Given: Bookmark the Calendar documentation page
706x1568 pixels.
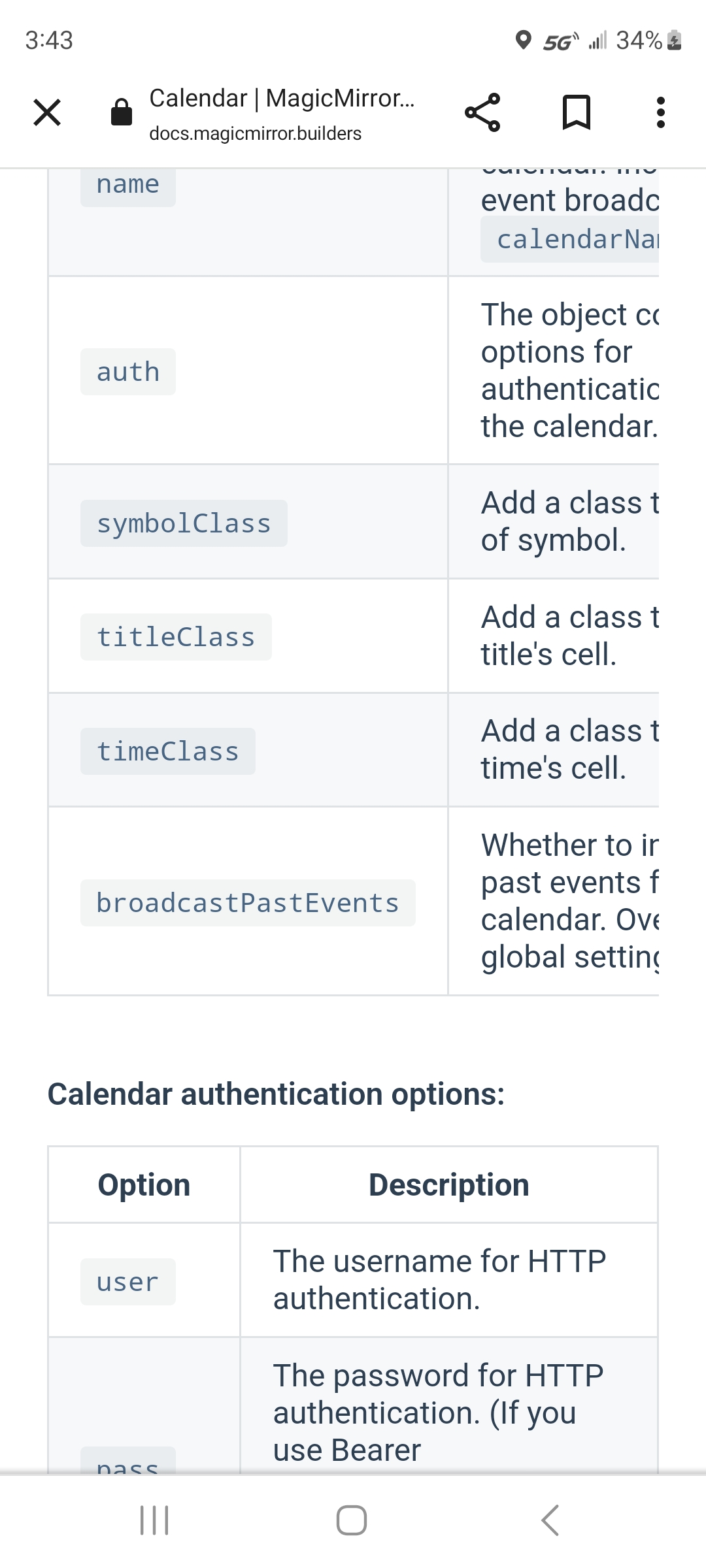Looking at the screenshot, I should [578, 112].
